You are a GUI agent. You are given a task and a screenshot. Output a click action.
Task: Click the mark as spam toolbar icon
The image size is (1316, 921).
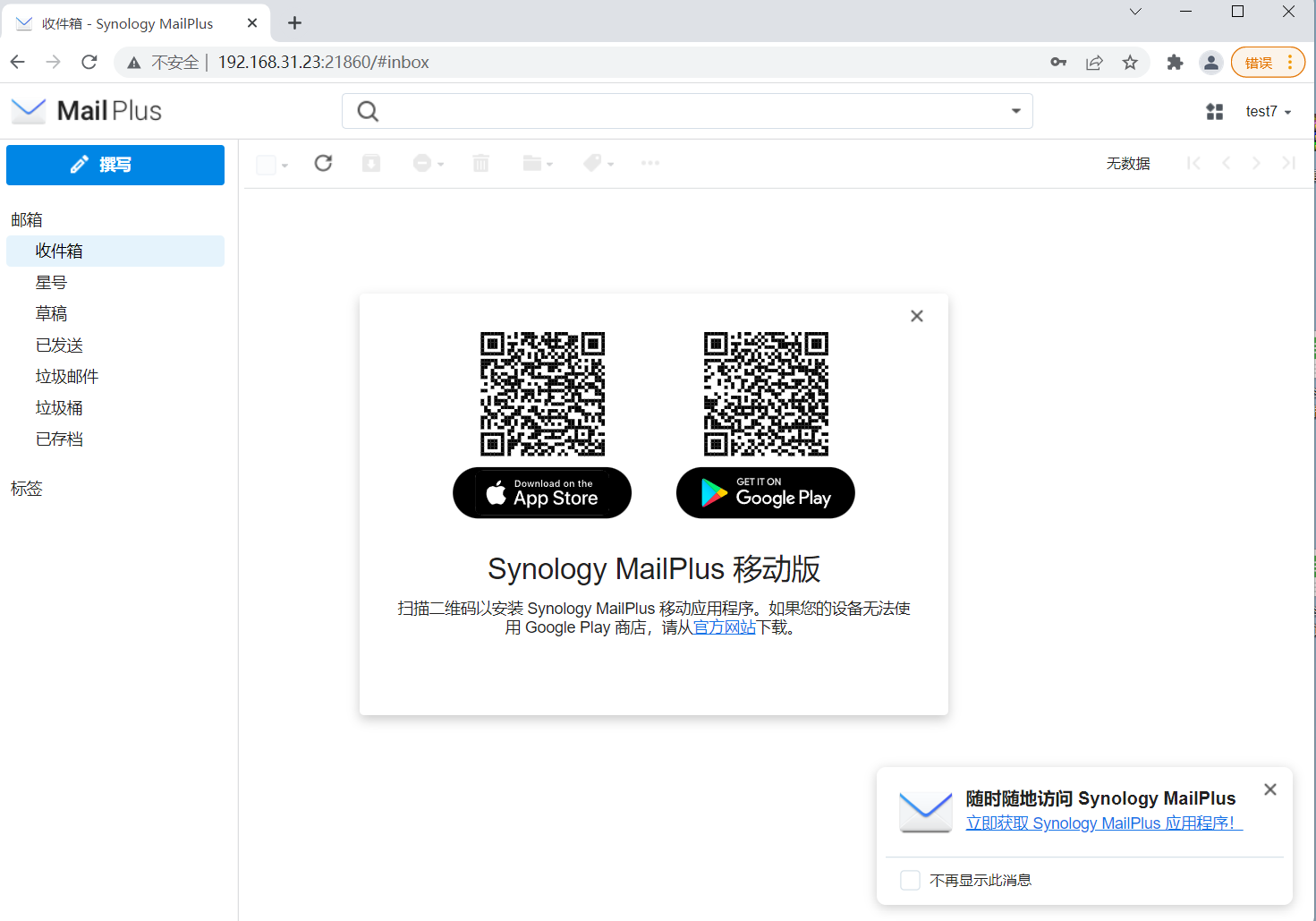422,163
